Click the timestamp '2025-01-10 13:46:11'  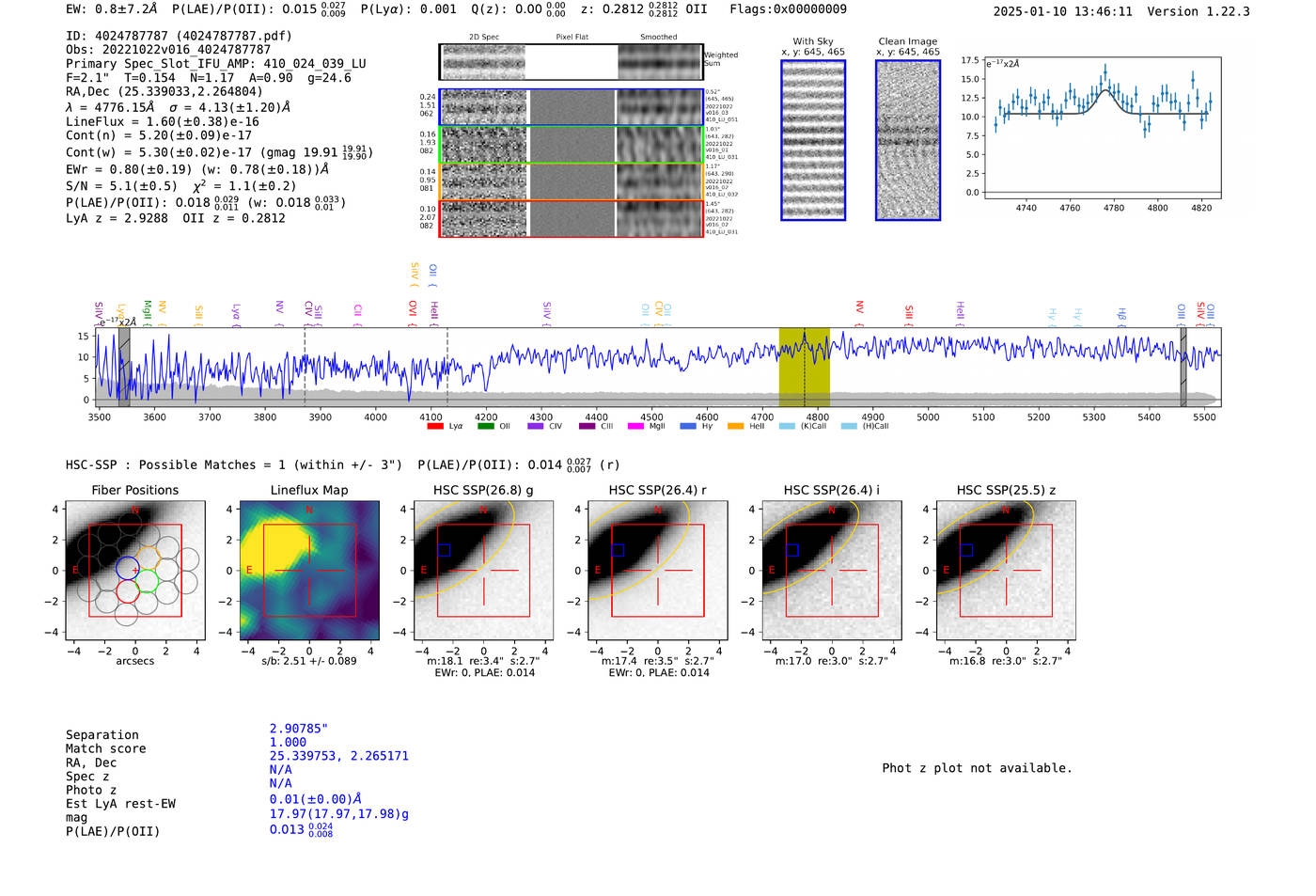1063,11
